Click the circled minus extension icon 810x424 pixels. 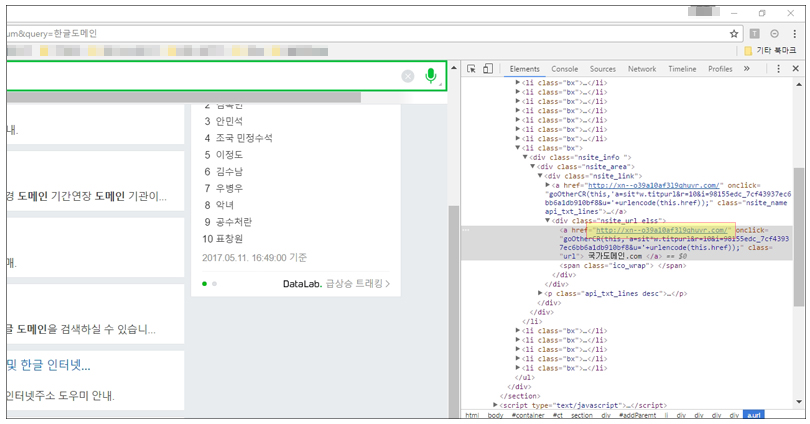click(x=774, y=34)
